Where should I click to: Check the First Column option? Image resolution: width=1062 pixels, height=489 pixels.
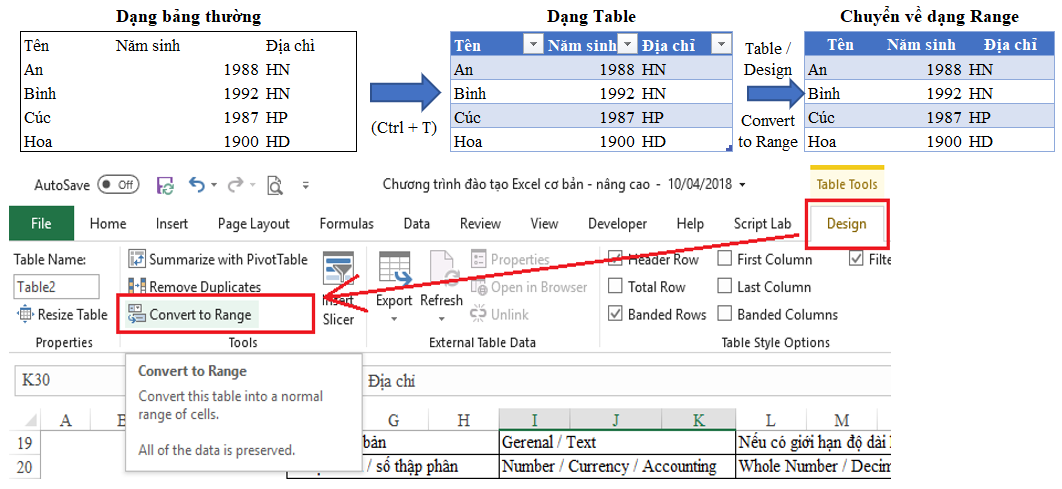(725, 260)
